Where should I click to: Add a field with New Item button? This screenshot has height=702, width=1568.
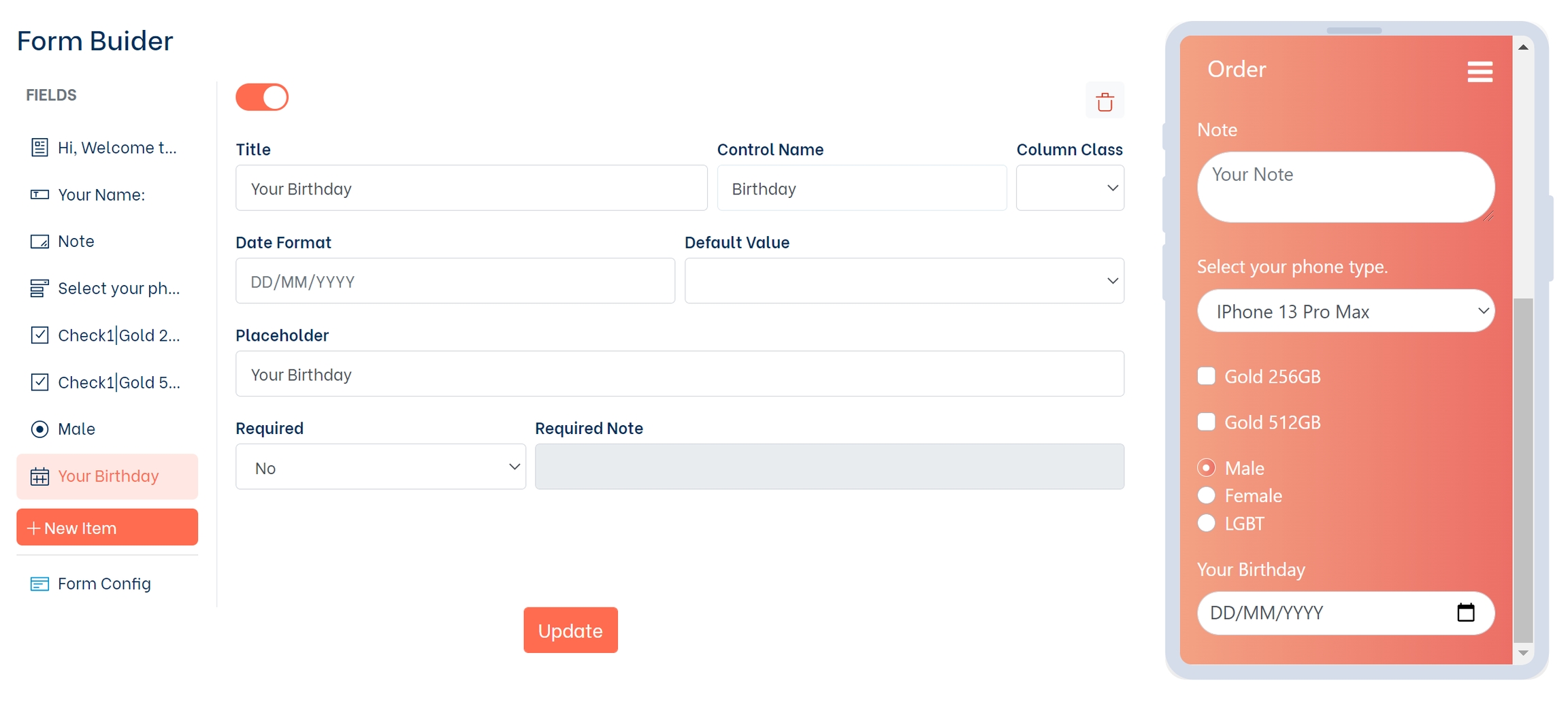point(108,527)
